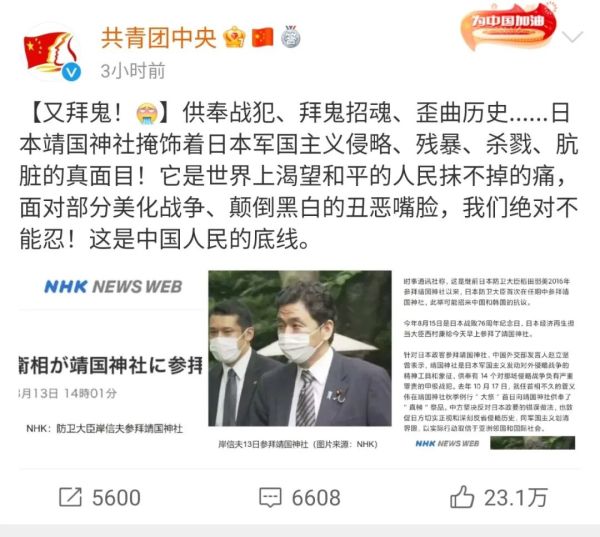The image size is (600, 537).
Task: Tap the 23.1万 likes count
Action: 516,498
